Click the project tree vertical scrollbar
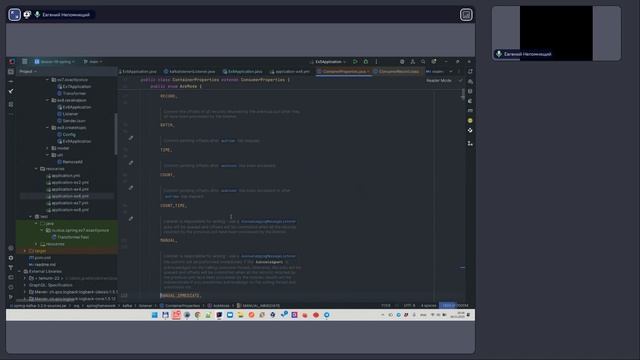Screen dimensions: 640x360 click(116, 134)
